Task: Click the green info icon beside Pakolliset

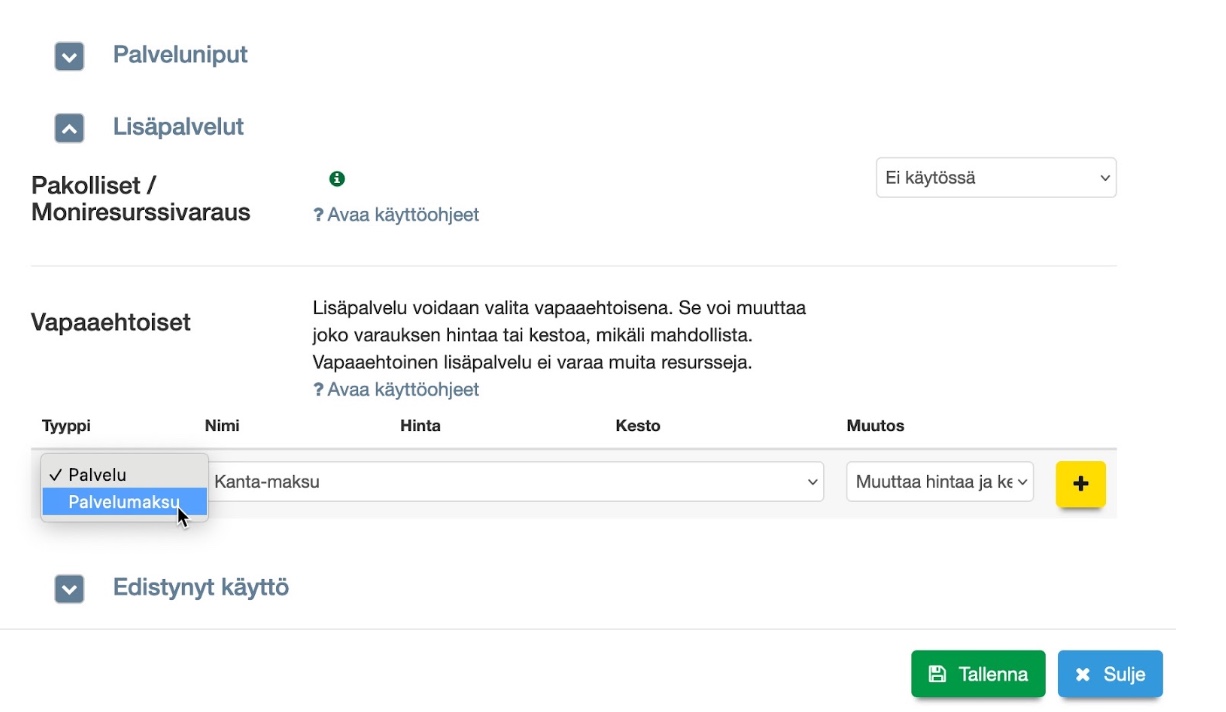Action: pyautogui.click(x=337, y=179)
